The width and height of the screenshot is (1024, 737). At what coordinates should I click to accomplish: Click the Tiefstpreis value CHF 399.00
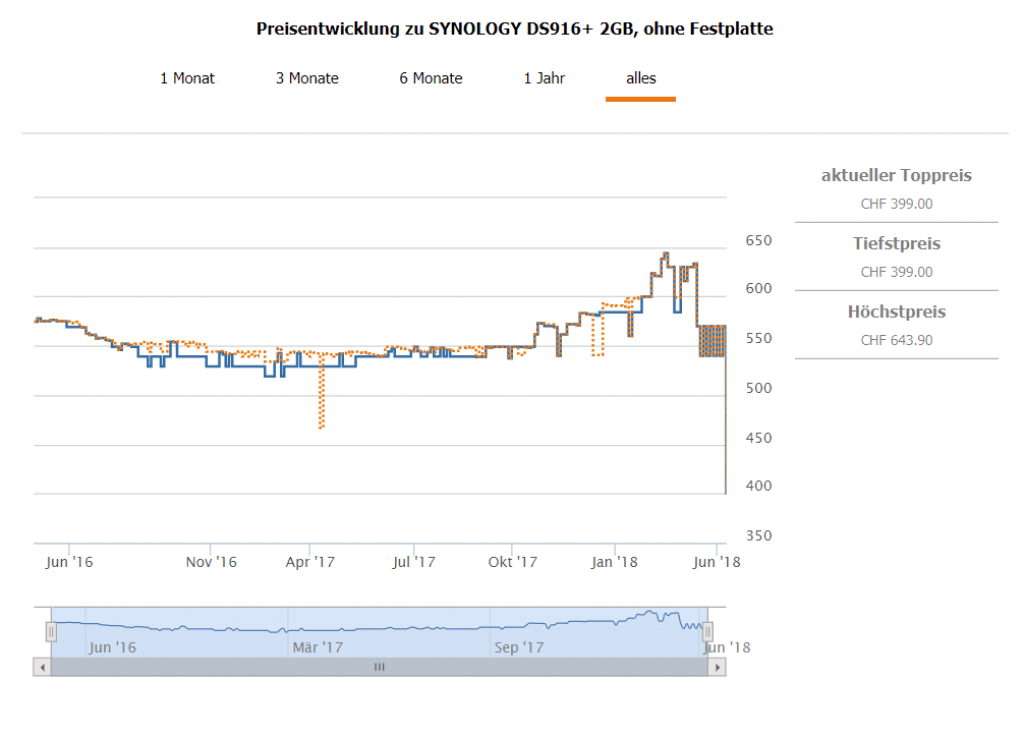896,272
